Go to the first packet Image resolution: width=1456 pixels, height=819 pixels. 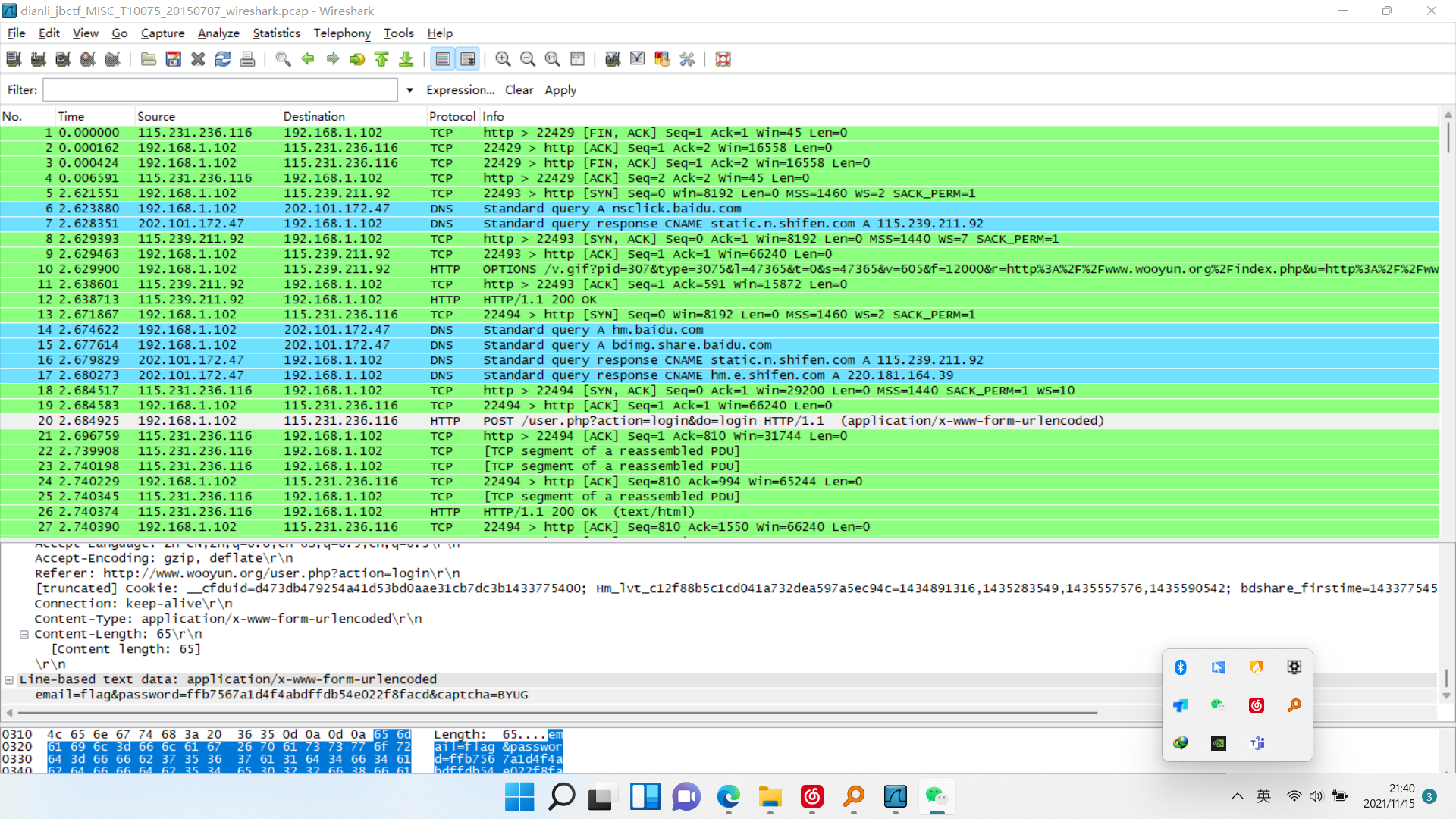382,59
